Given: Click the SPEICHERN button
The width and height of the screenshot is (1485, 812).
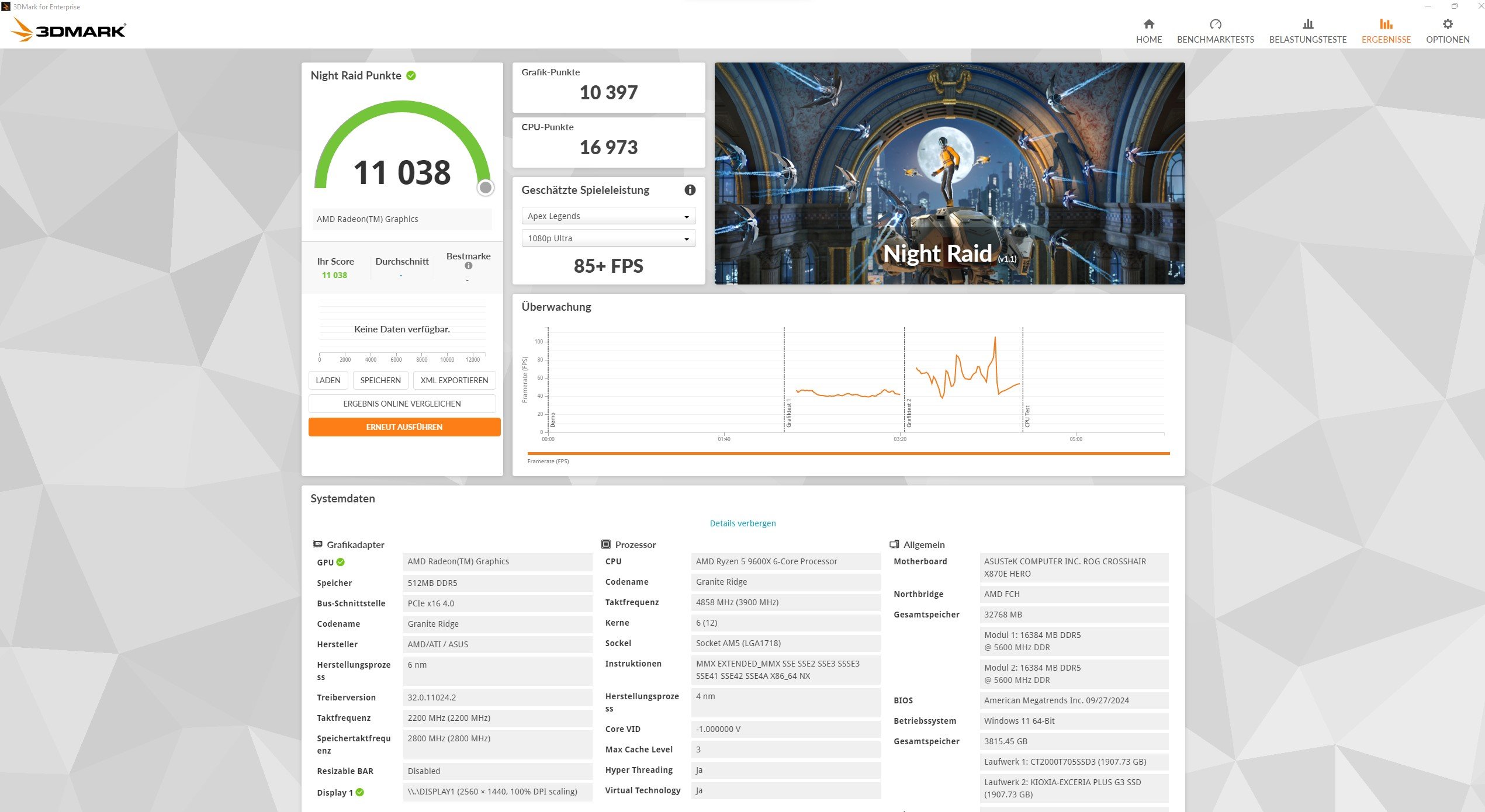Looking at the screenshot, I should point(380,380).
